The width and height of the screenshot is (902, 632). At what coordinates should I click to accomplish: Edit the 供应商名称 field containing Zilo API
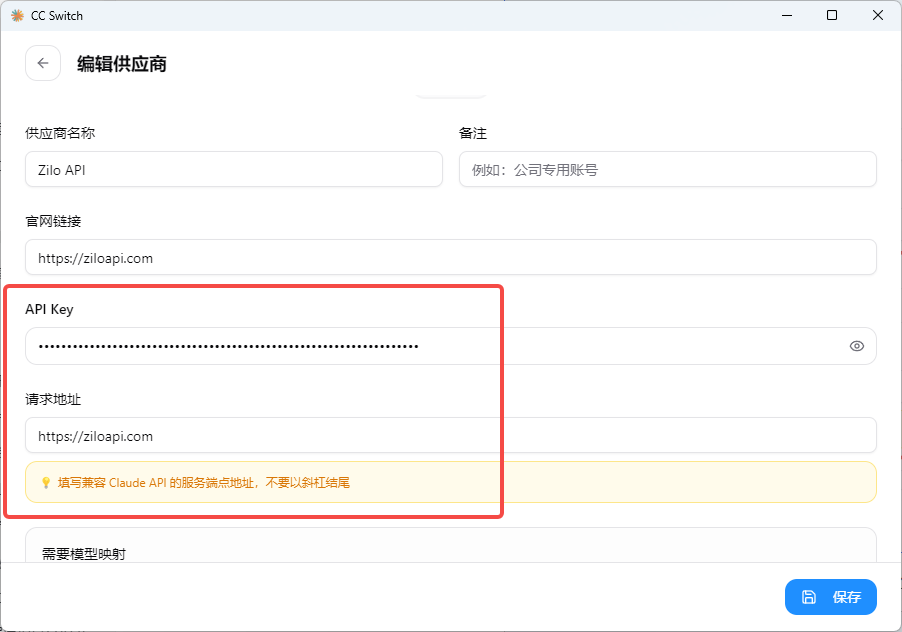[234, 170]
